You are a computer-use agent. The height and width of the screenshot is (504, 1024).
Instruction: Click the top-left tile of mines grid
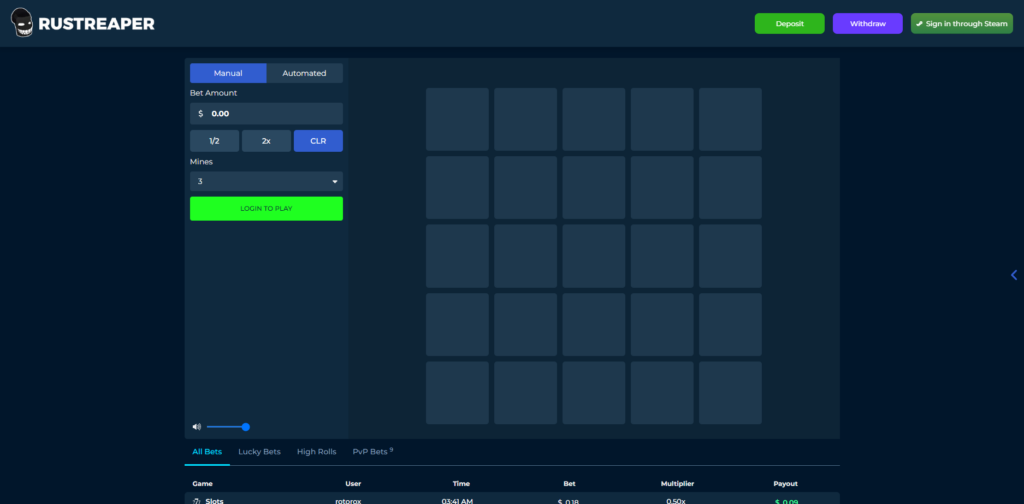click(457, 119)
